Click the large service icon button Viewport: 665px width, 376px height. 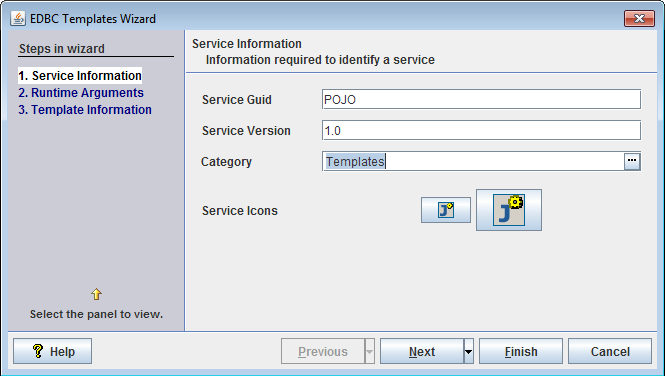coord(509,210)
